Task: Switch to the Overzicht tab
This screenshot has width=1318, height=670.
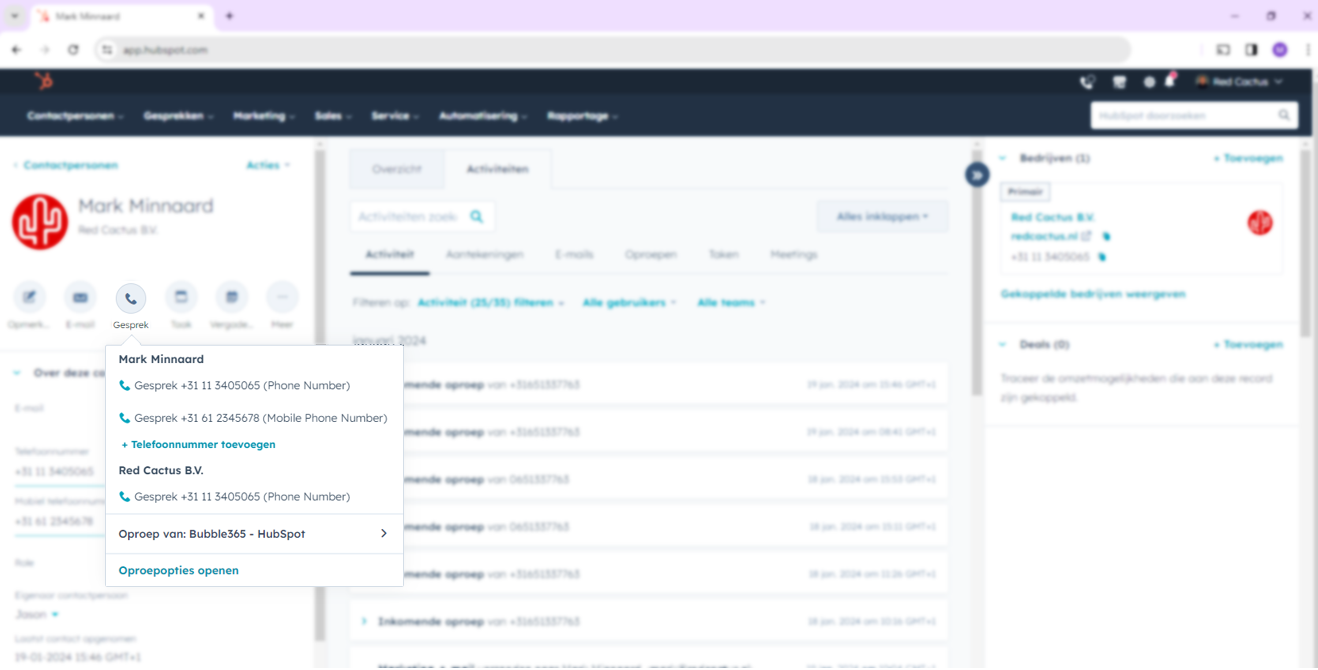Action: [397, 170]
